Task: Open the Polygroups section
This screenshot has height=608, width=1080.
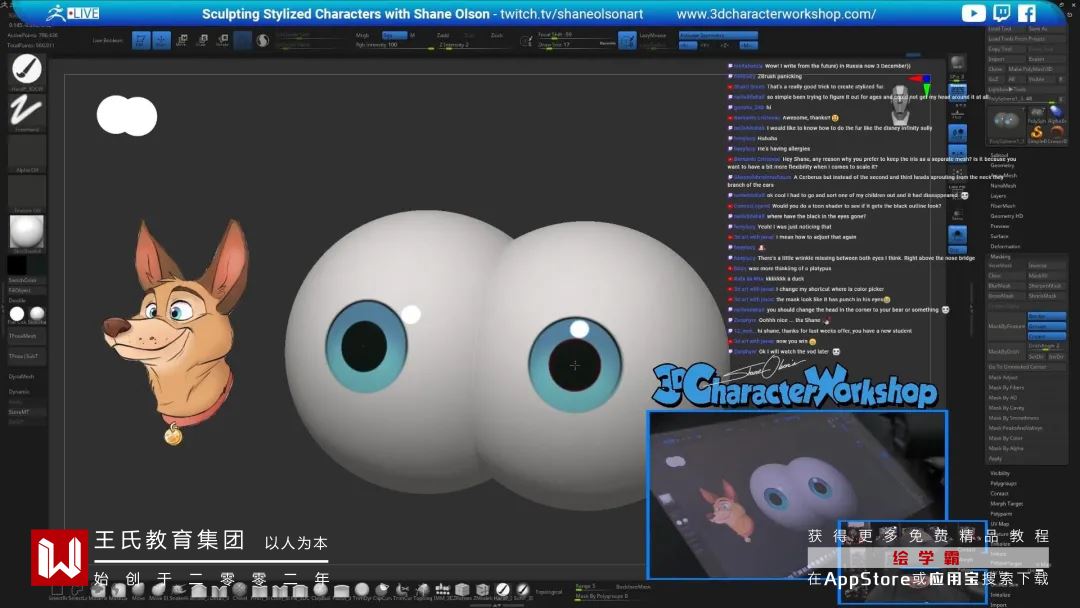Action: pos(1003,483)
